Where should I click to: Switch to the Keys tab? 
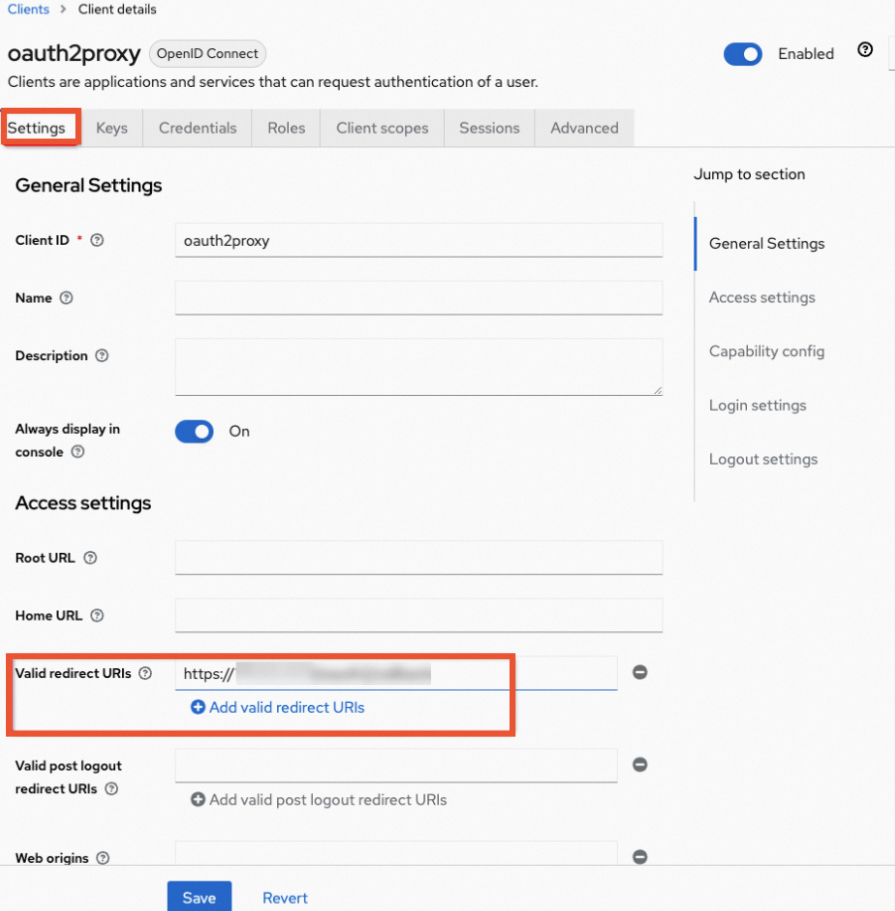coord(112,128)
